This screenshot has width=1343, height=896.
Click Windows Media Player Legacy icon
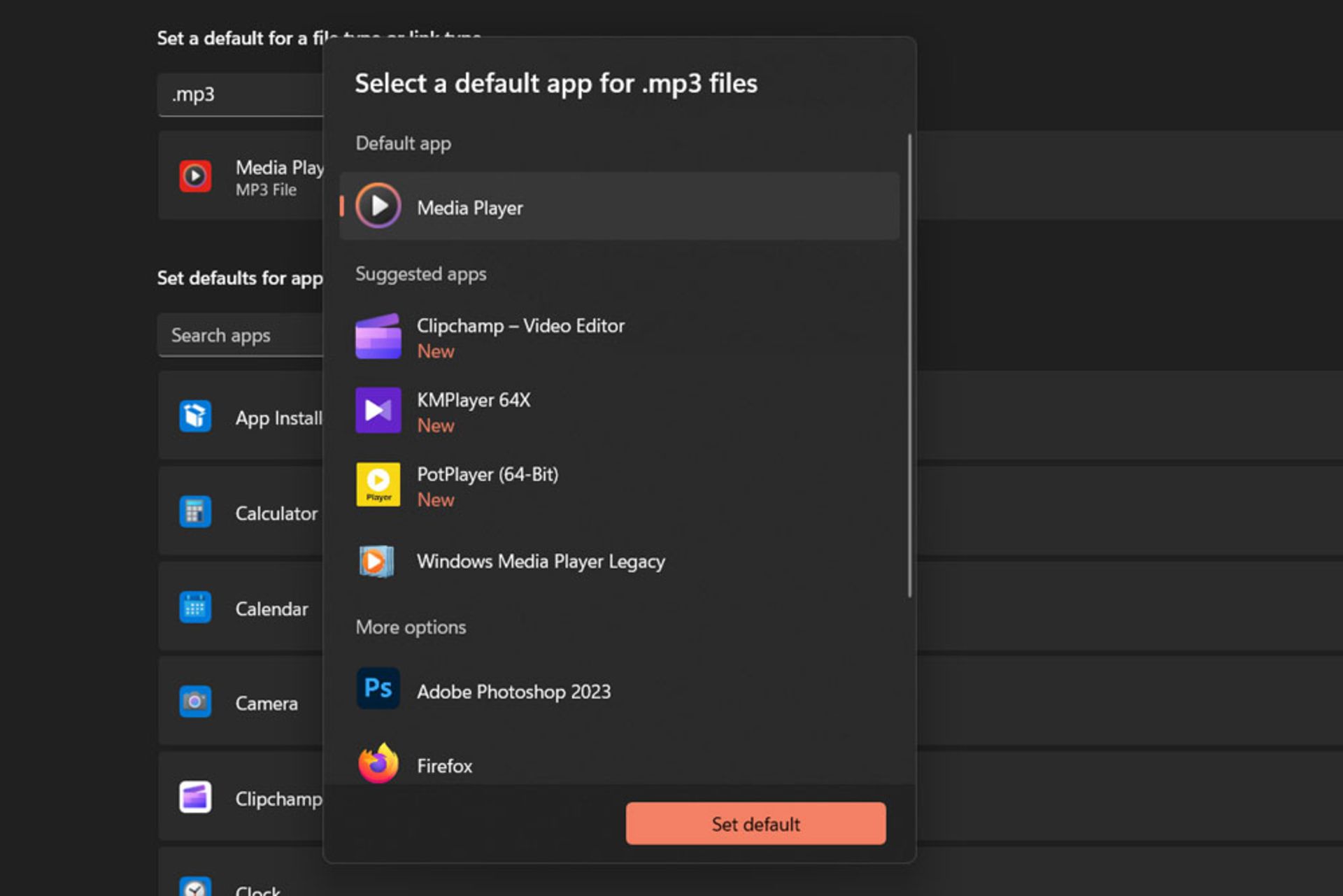(377, 561)
